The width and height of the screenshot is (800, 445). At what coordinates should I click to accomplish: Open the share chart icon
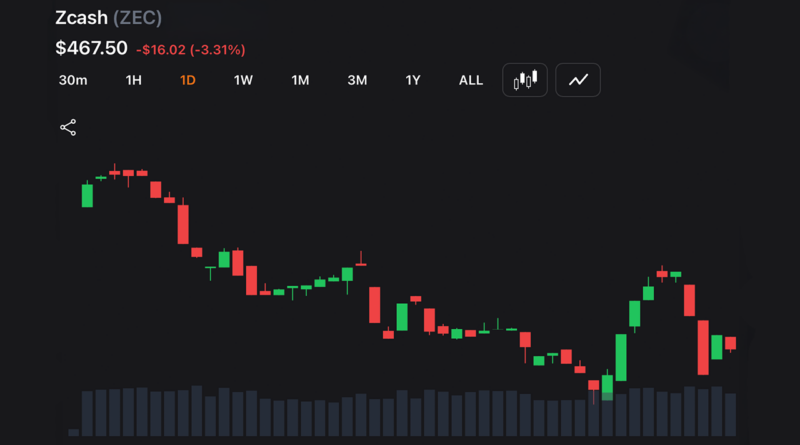point(68,128)
